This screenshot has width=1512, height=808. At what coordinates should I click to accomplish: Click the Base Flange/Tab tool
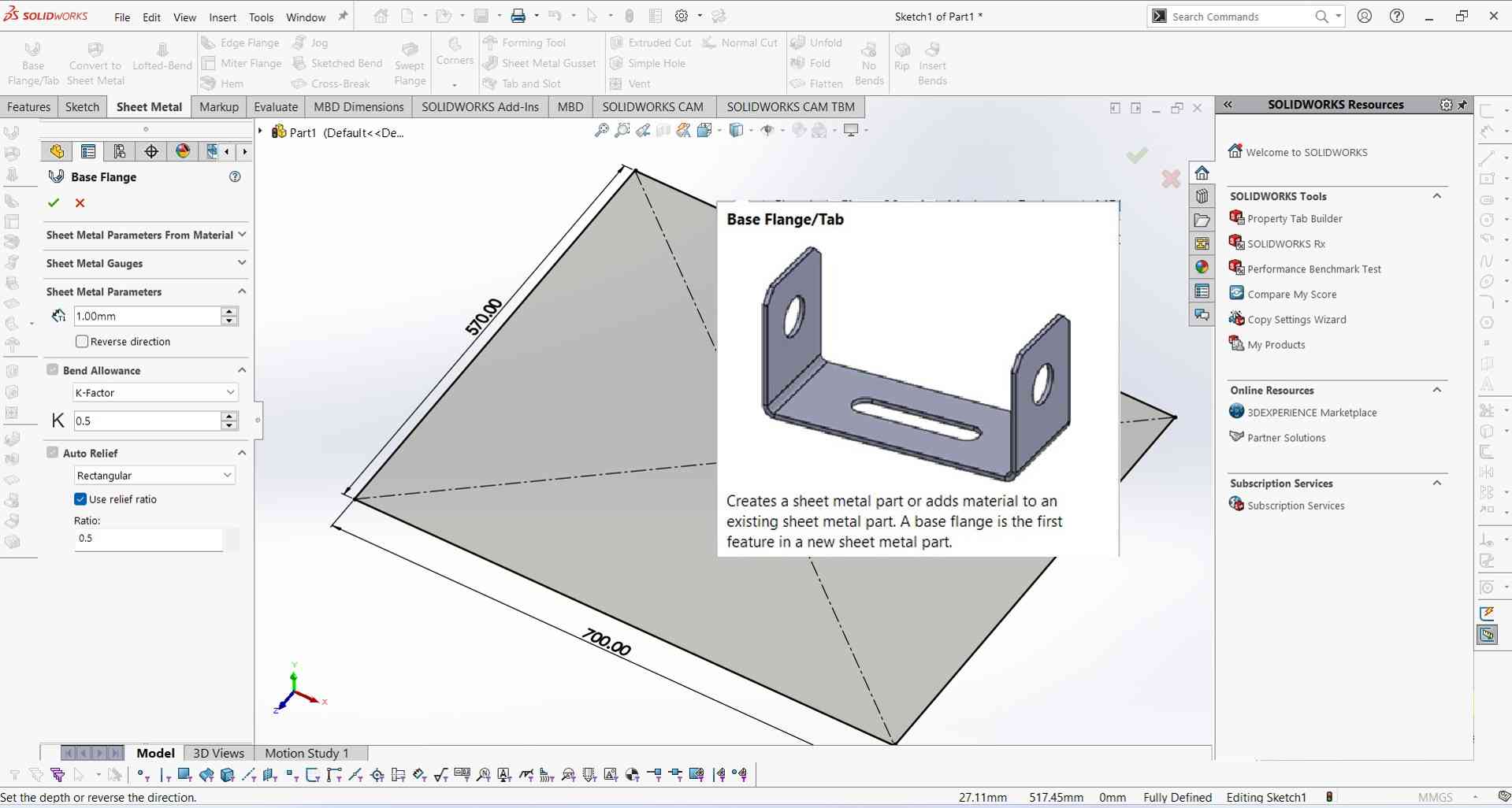(33, 63)
